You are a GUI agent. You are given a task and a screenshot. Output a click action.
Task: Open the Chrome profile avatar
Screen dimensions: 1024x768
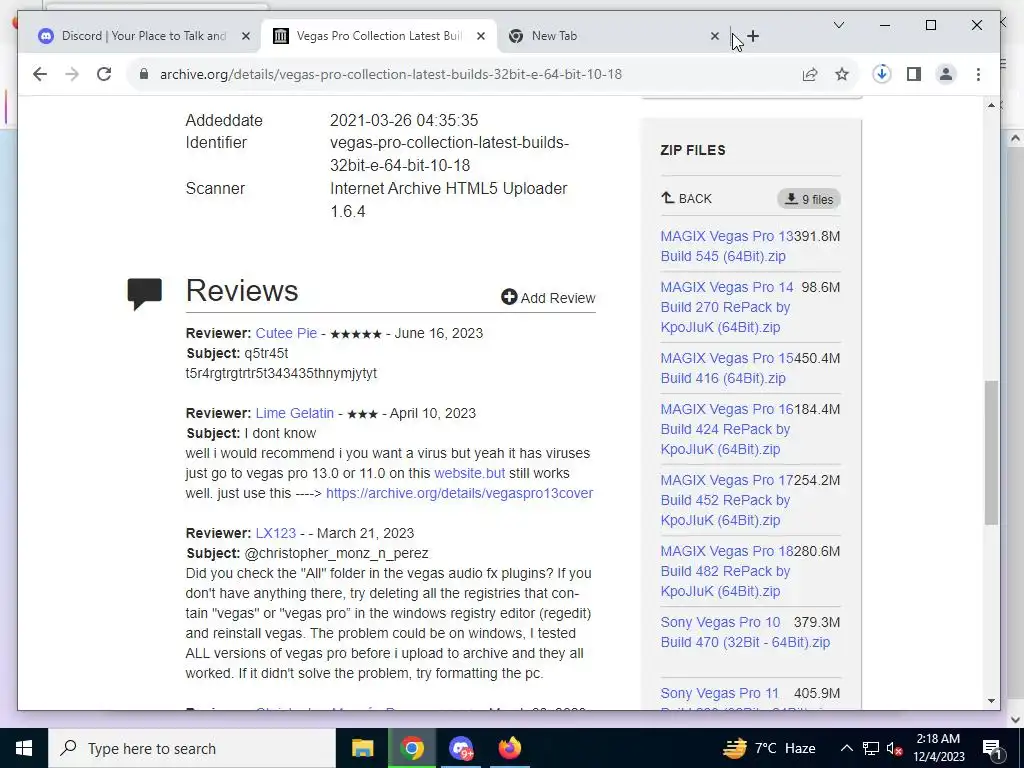click(946, 74)
